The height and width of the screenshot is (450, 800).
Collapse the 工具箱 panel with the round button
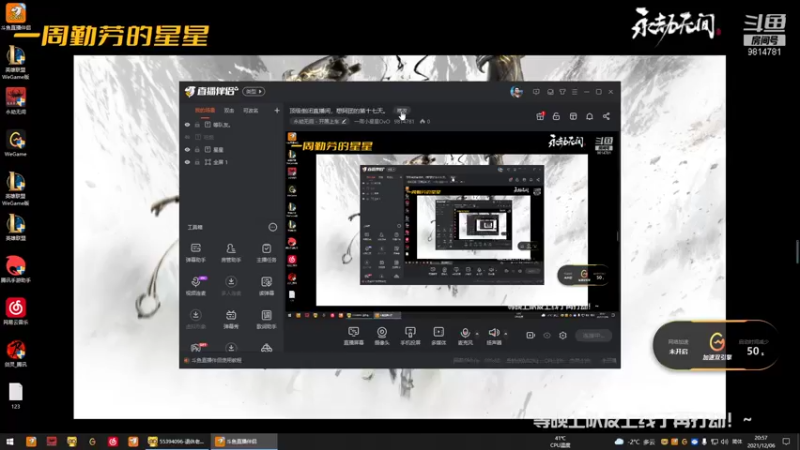point(273,227)
